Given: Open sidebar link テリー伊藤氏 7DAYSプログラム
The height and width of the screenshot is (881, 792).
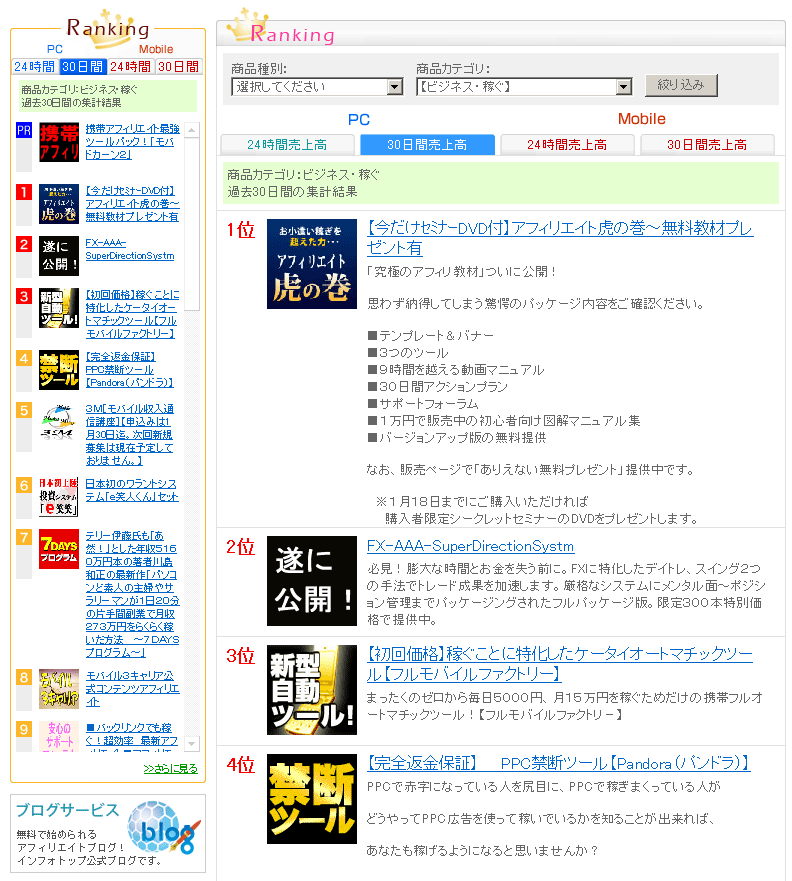Looking at the screenshot, I should [x=132, y=594].
